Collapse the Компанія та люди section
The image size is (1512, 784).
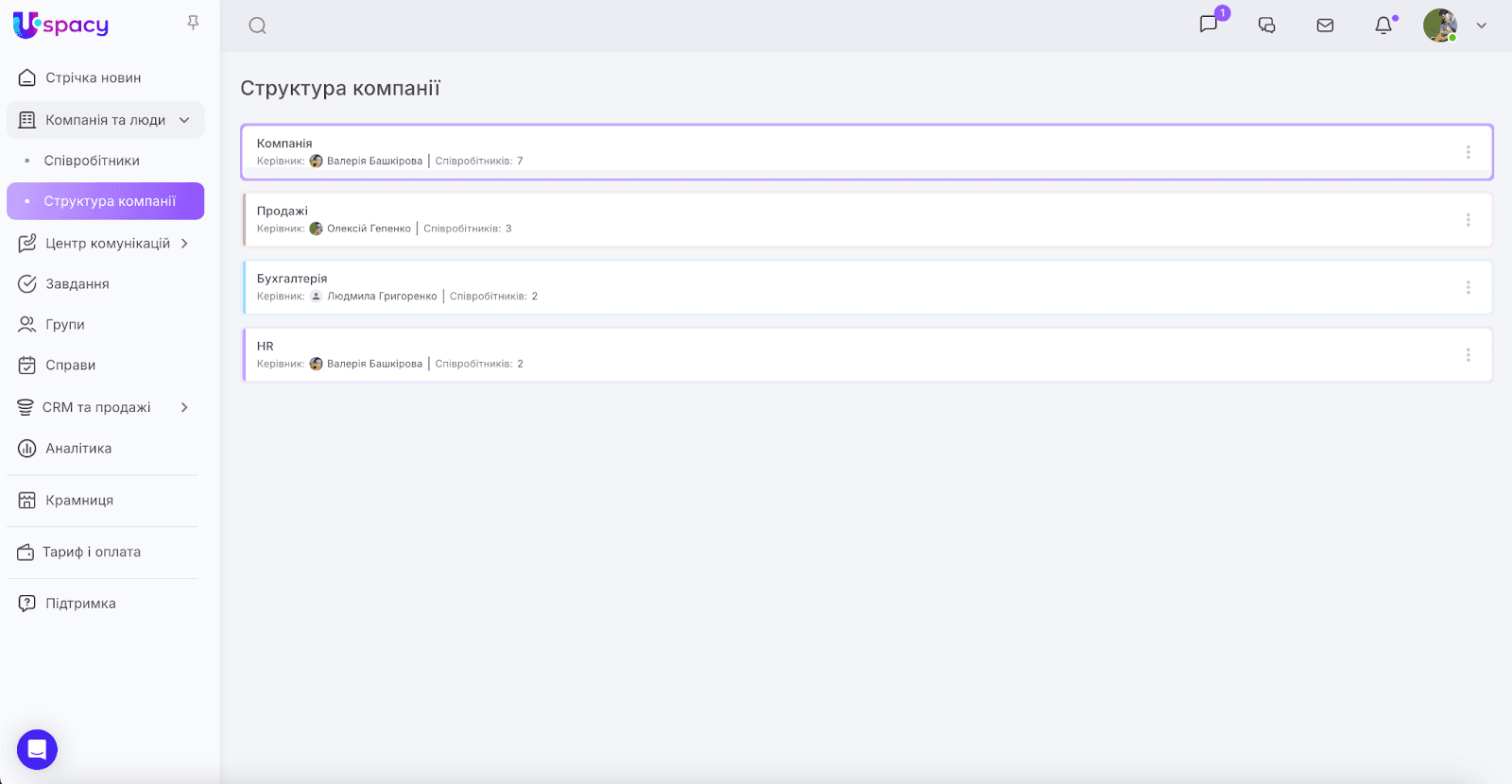[184, 120]
